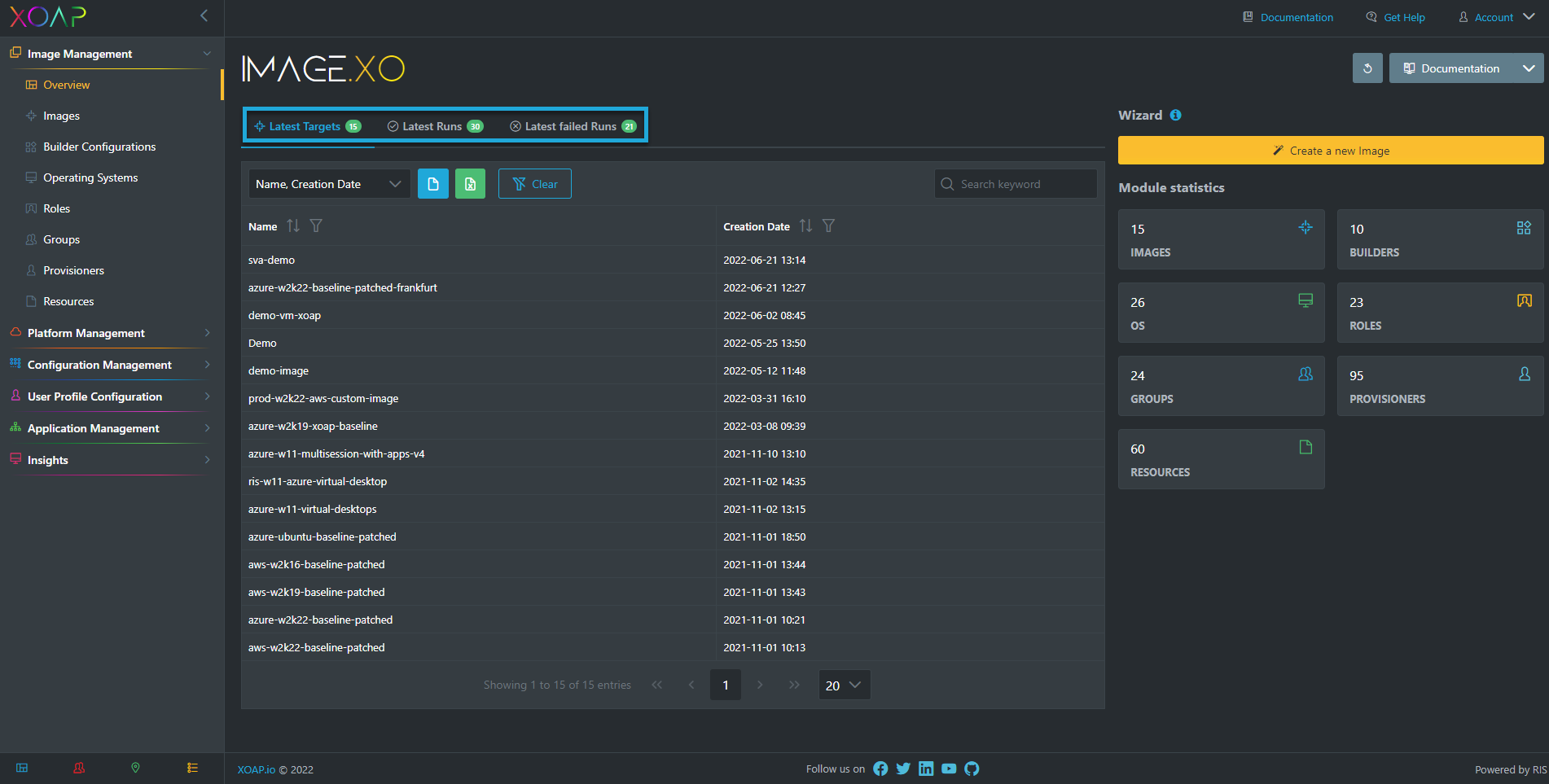Open the Account dropdown menu

click(x=1496, y=17)
